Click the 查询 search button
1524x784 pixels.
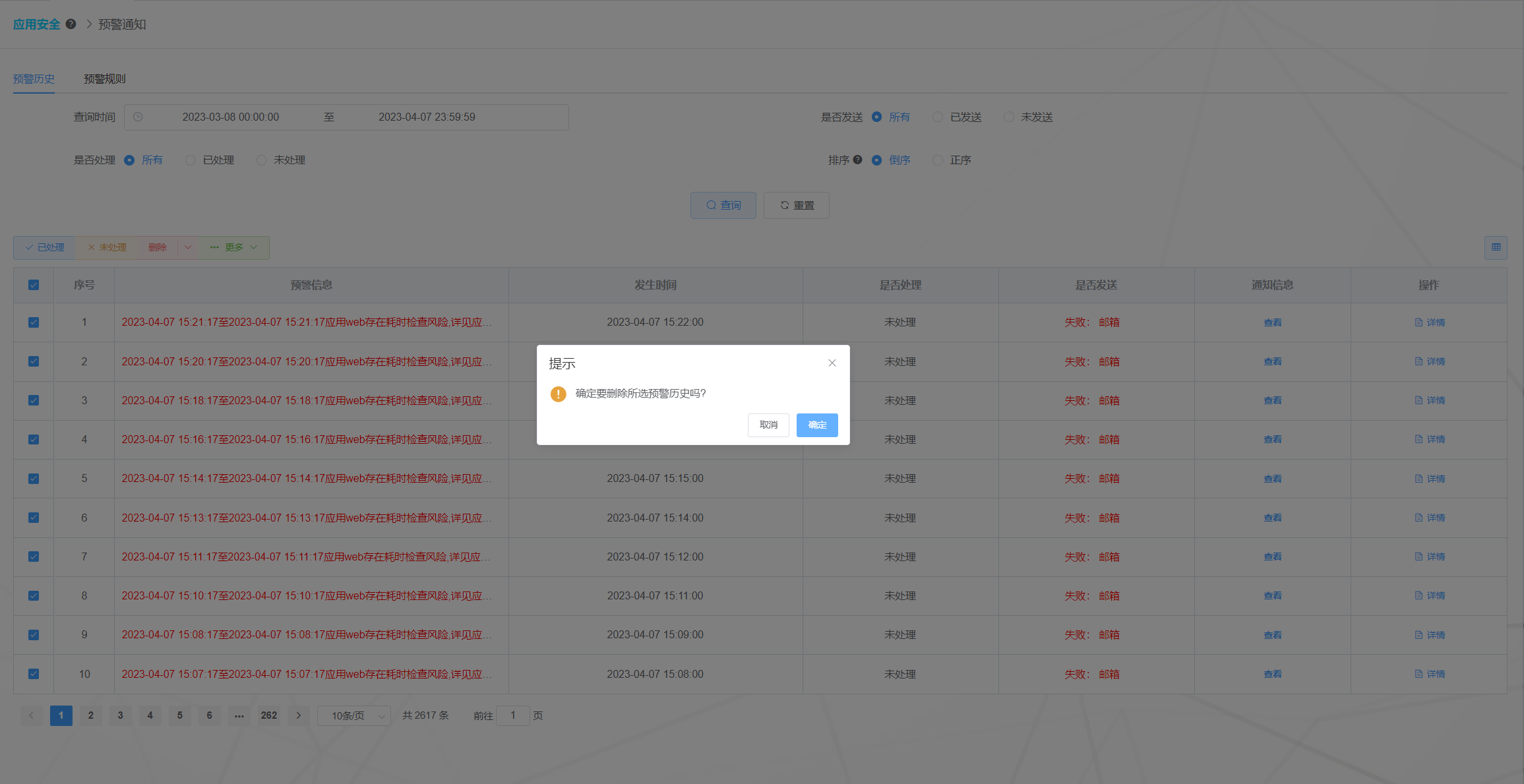click(x=723, y=205)
